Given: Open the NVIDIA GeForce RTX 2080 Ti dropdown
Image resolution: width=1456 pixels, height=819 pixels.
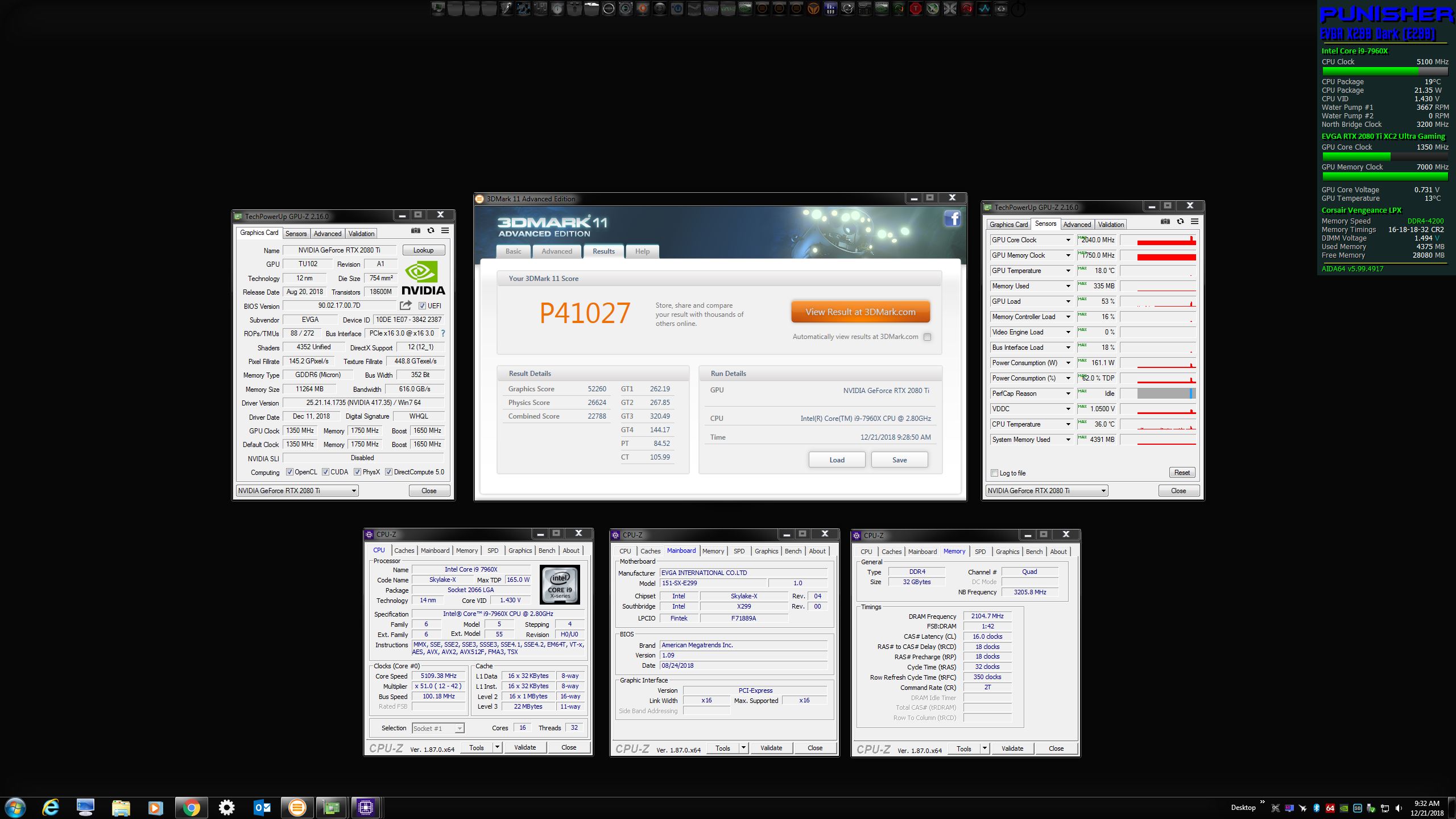Looking at the screenshot, I should (x=297, y=491).
